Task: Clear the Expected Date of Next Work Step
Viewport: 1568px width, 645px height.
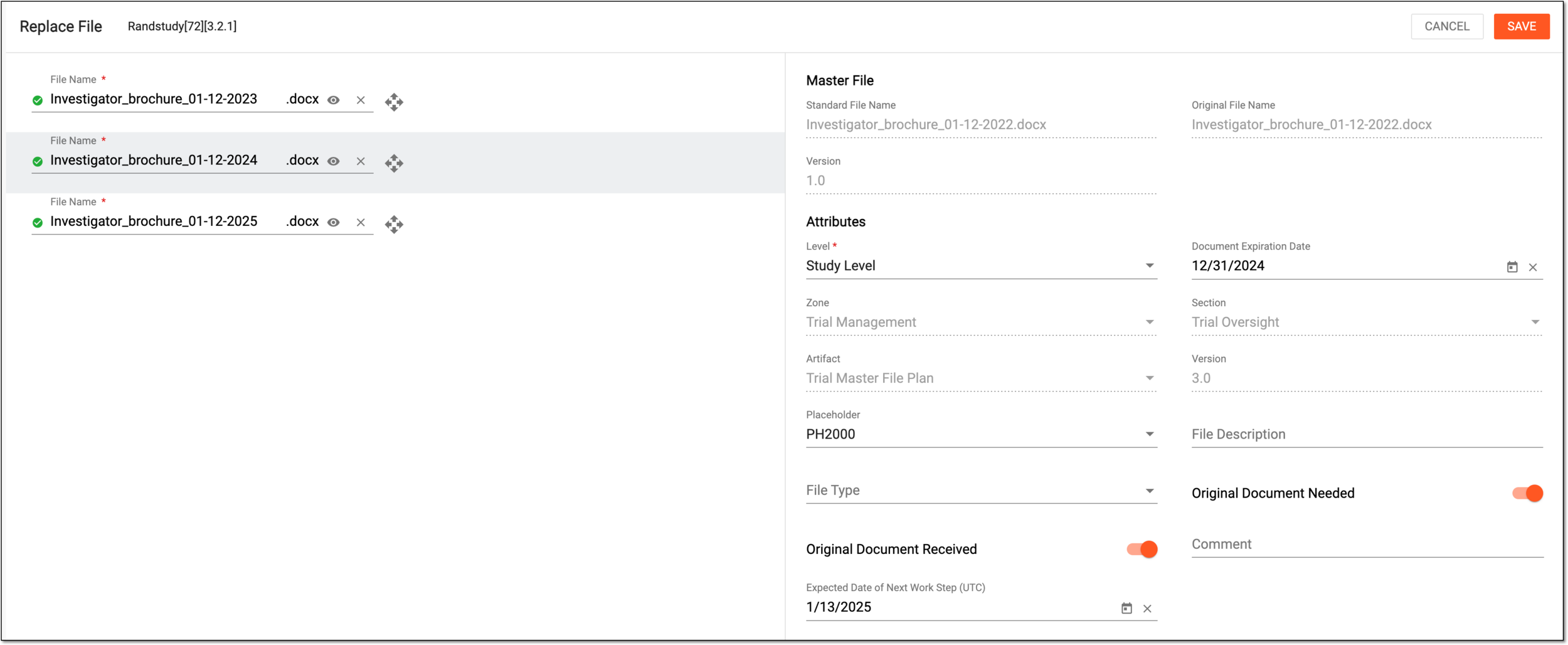Action: 1147,609
